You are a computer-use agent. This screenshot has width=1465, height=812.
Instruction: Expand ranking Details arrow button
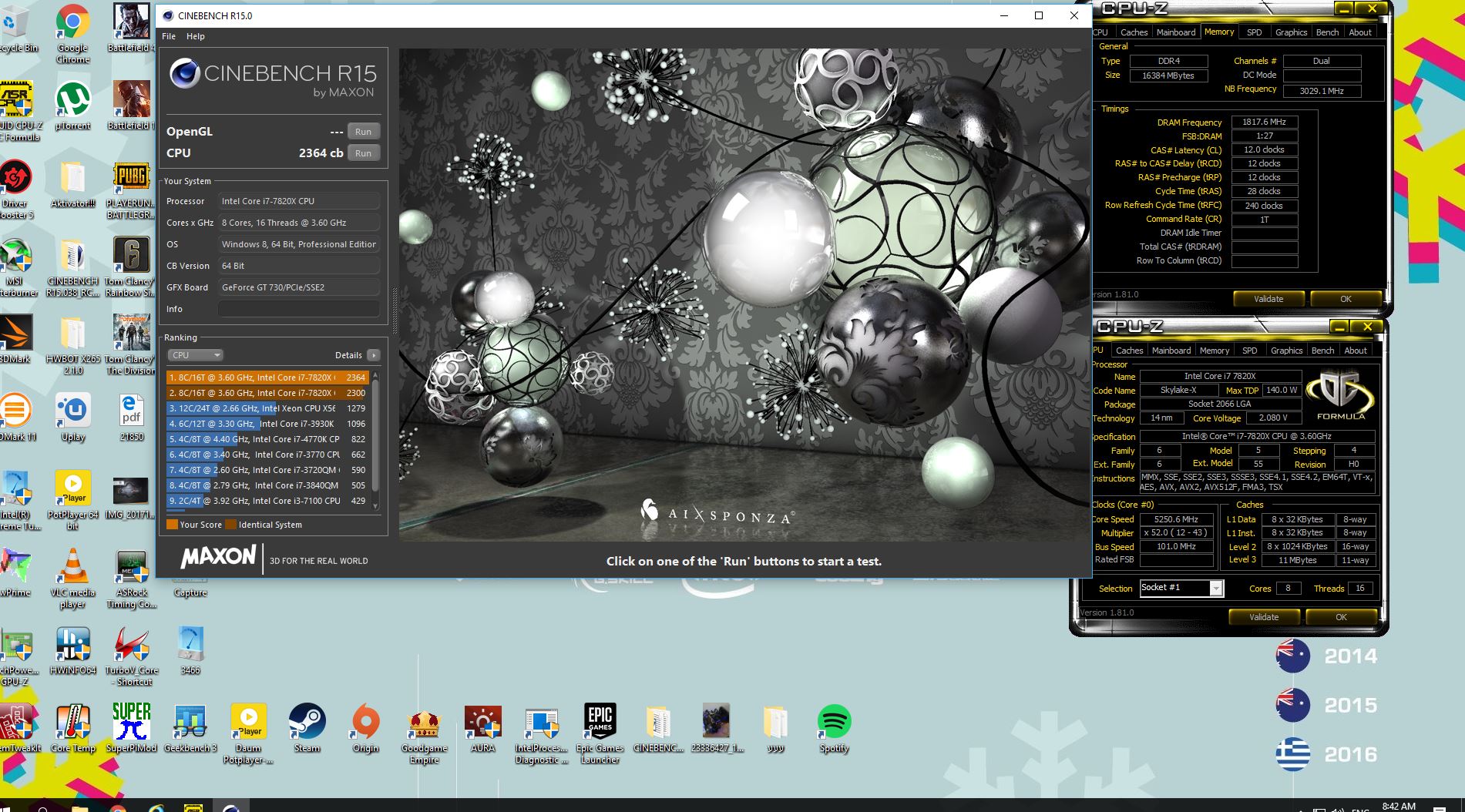[374, 355]
